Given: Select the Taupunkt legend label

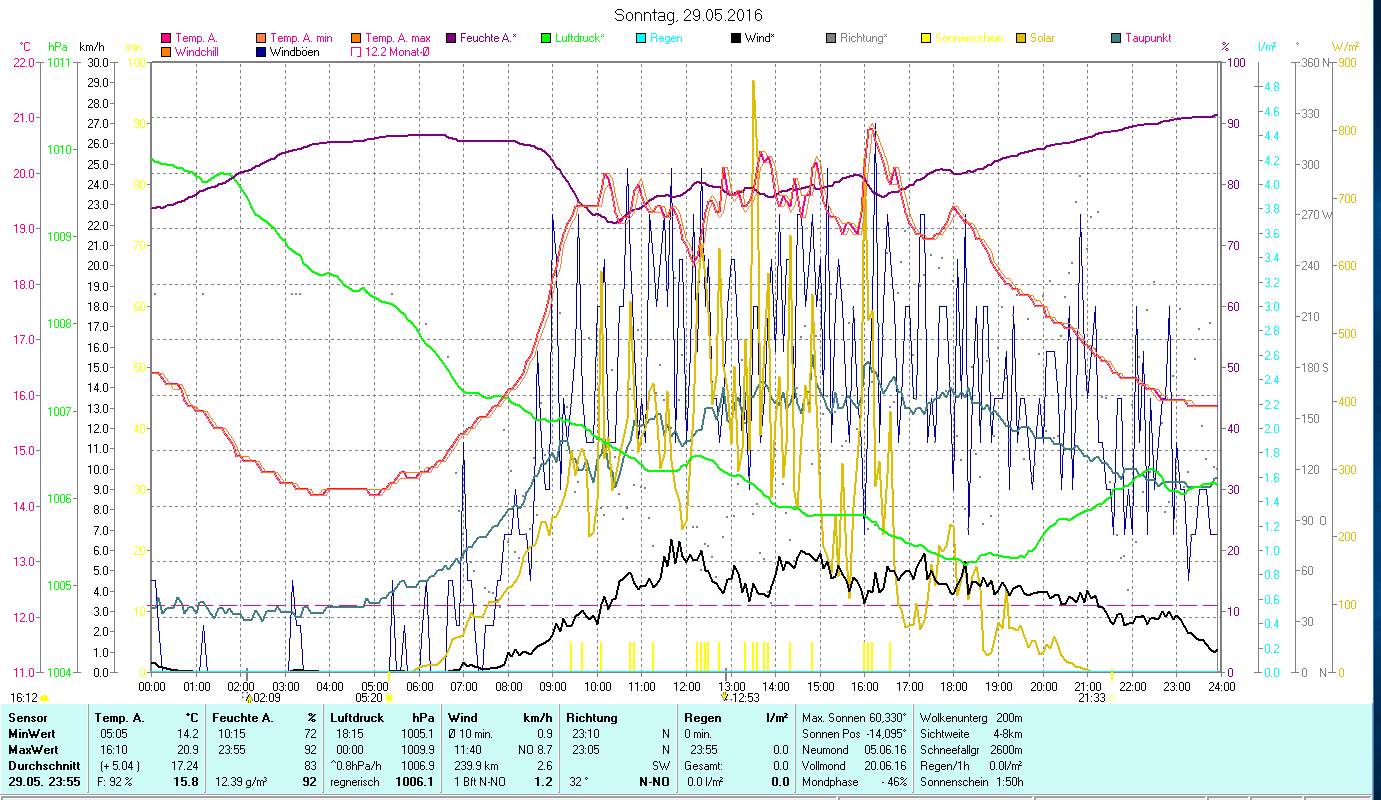Looking at the screenshot, I should click(1148, 38).
